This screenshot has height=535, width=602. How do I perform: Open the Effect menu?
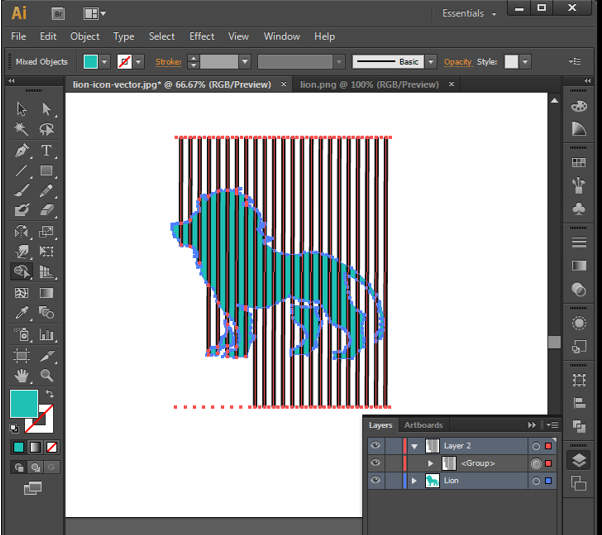(202, 37)
